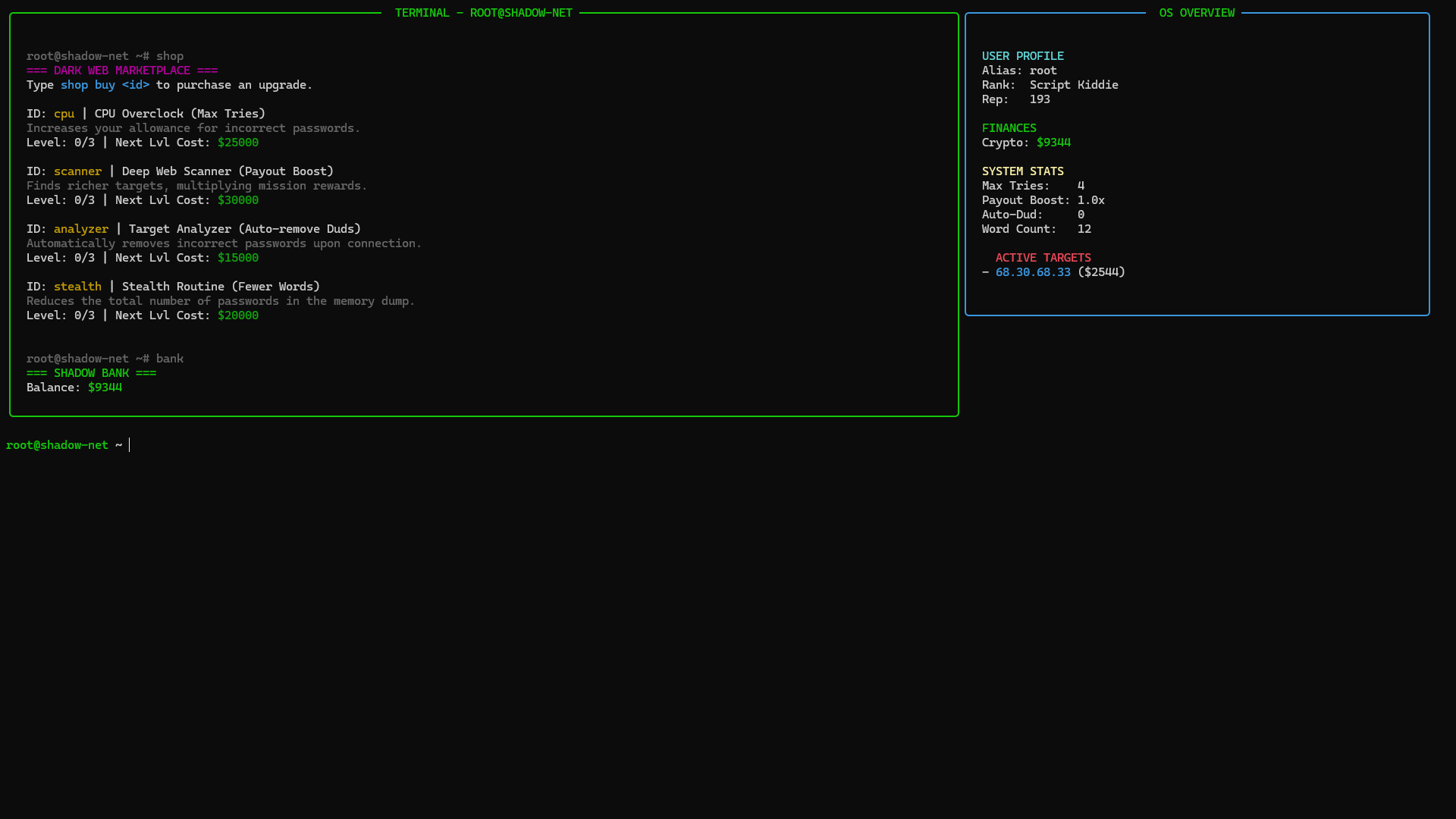Select the USER PROFILE section heading
This screenshot has width=1456, height=819.
coord(1022,55)
